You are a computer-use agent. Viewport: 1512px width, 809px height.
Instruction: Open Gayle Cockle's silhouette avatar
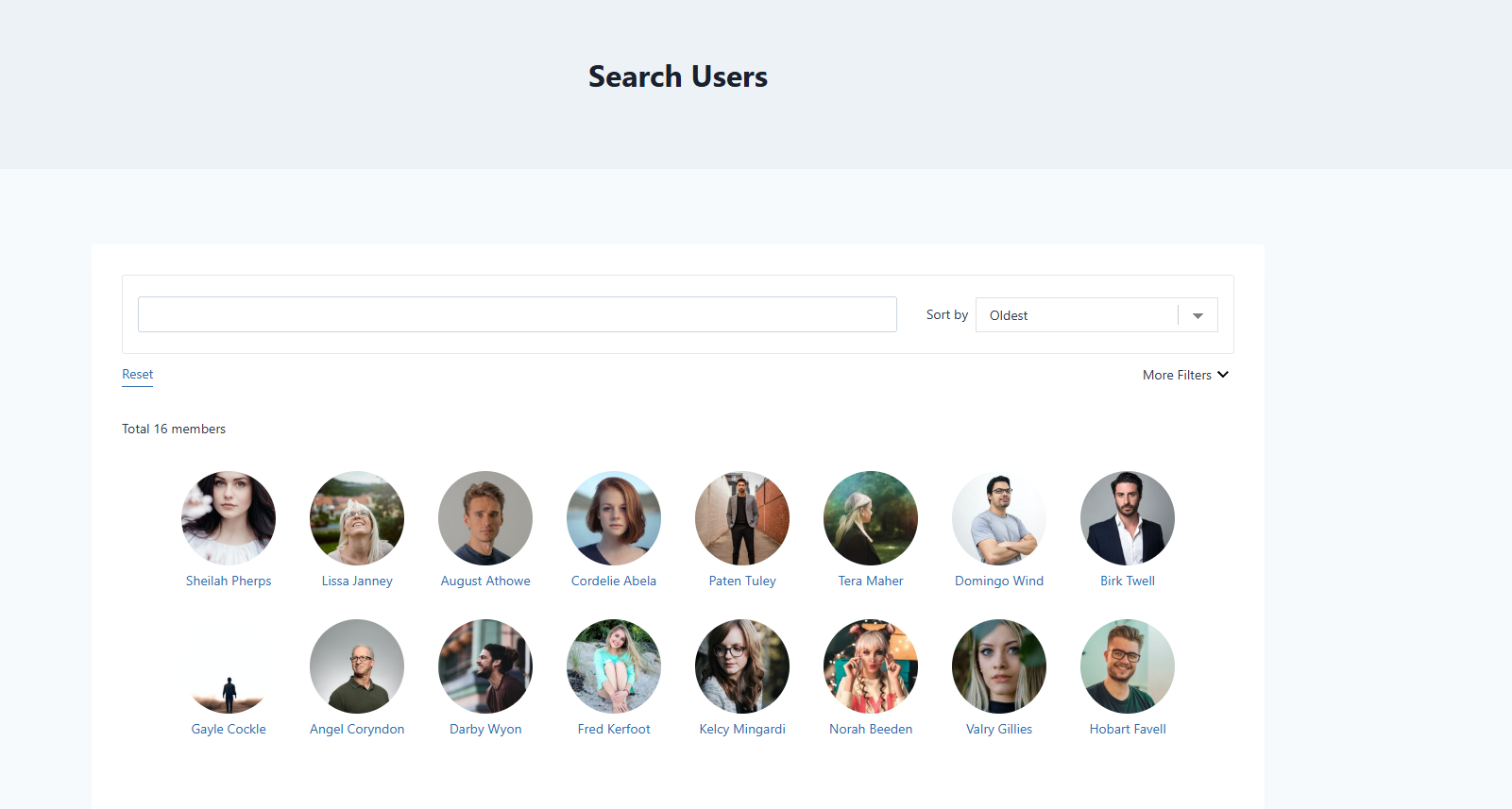click(x=229, y=666)
